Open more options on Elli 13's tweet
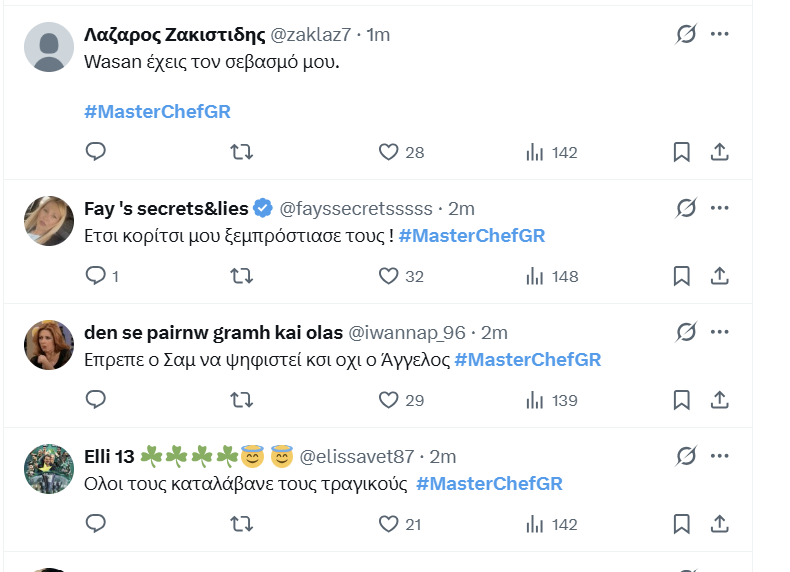This screenshot has height=572, width=790. click(719, 456)
